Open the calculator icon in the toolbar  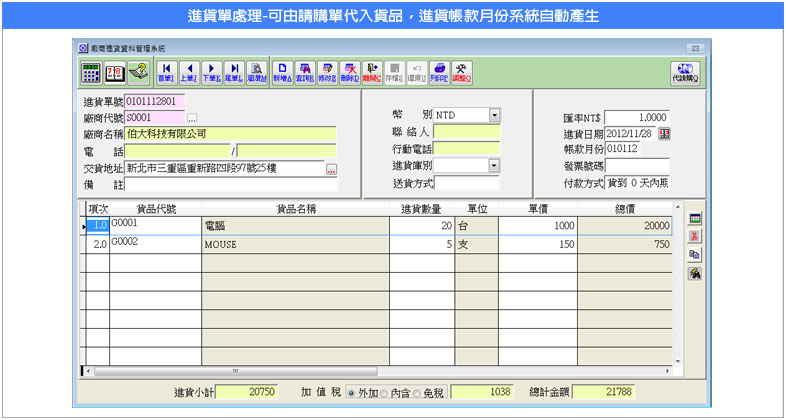(x=90, y=71)
